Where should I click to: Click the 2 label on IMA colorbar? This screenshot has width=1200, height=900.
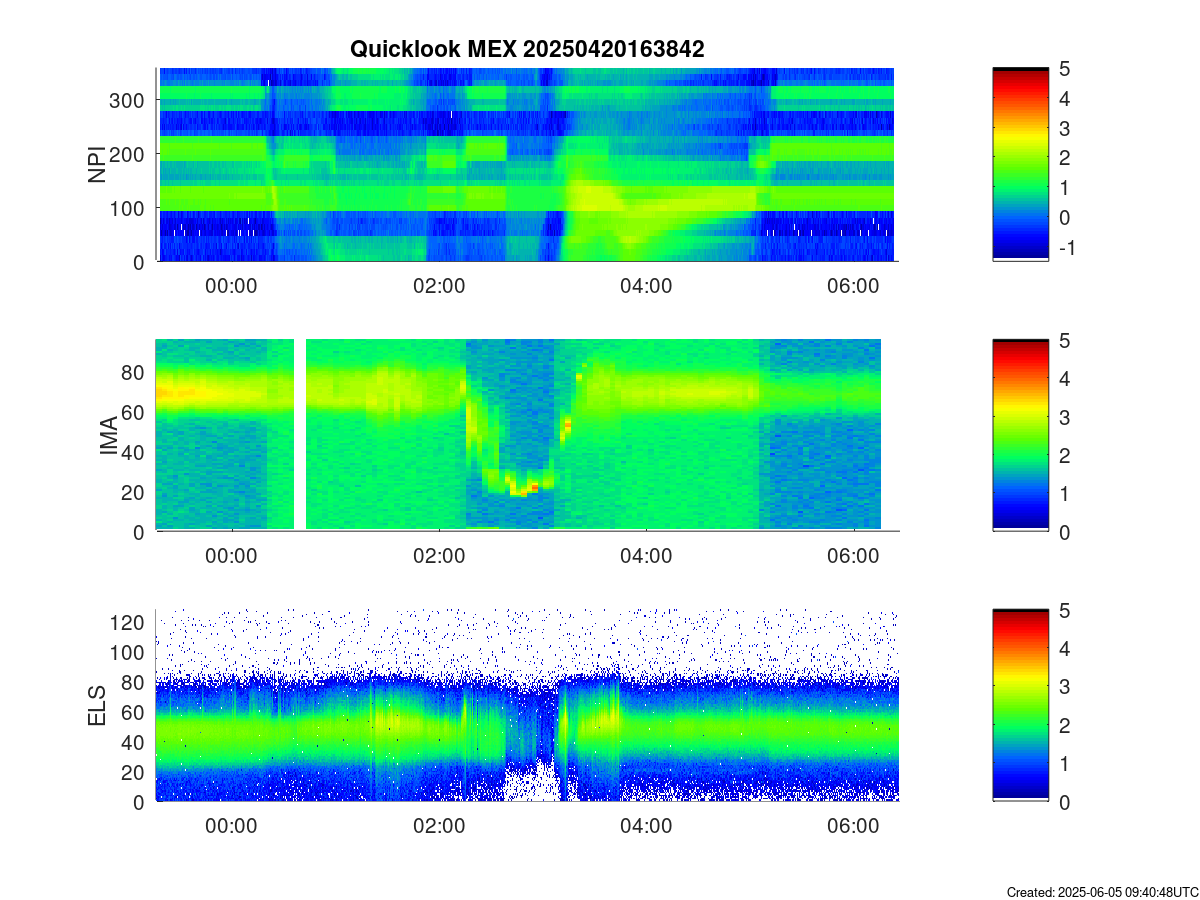click(1065, 455)
